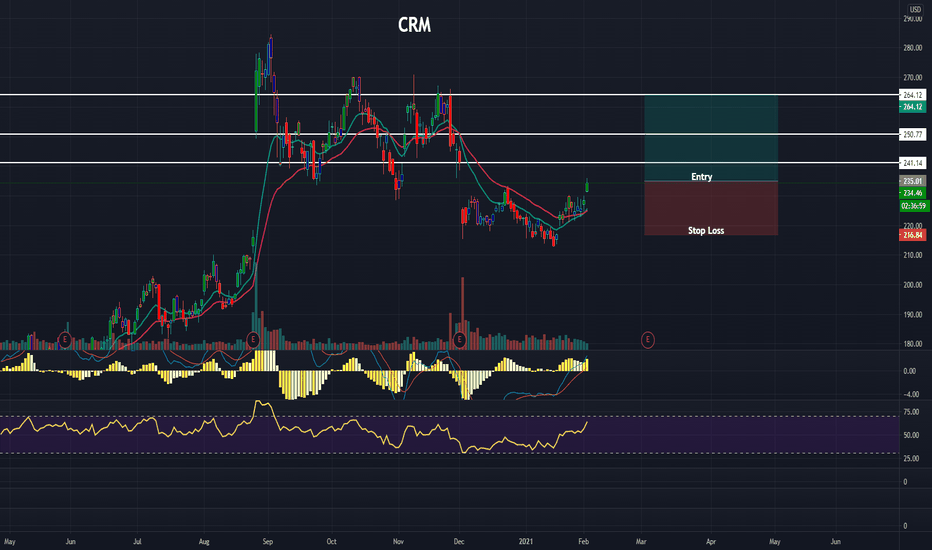Image resolution: width=932 pixels, height=550 pixels.
Task: Click the 270.00 price axis label
Action: coord(912,78)
